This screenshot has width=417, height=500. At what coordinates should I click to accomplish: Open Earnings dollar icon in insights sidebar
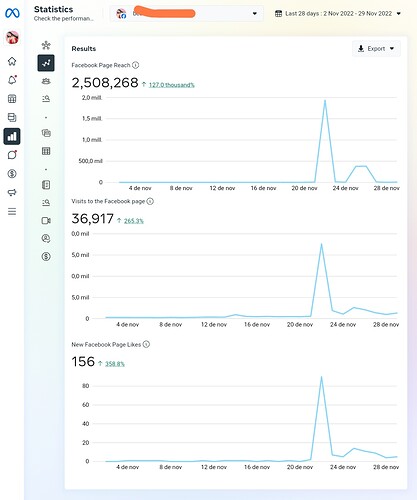[x=46, y=256]
